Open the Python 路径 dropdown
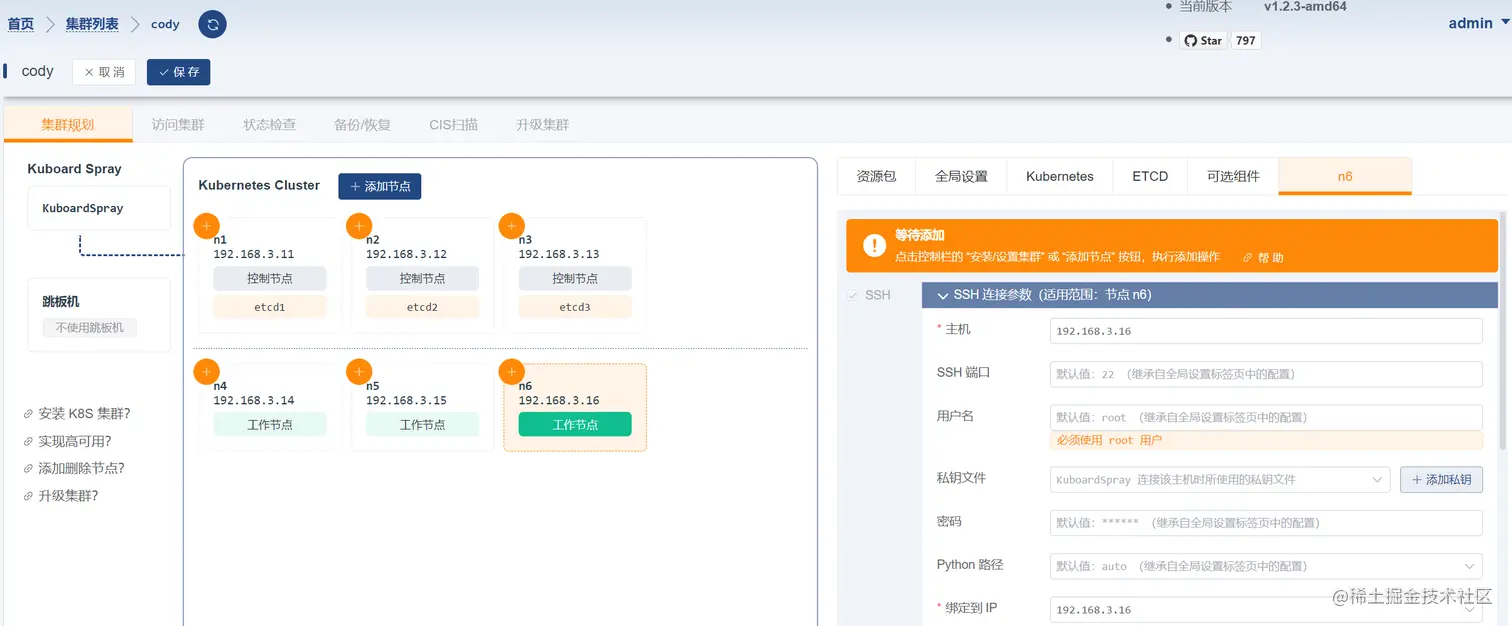The width and height of the screenshot is (1512, 626). tap(1266, 566)
